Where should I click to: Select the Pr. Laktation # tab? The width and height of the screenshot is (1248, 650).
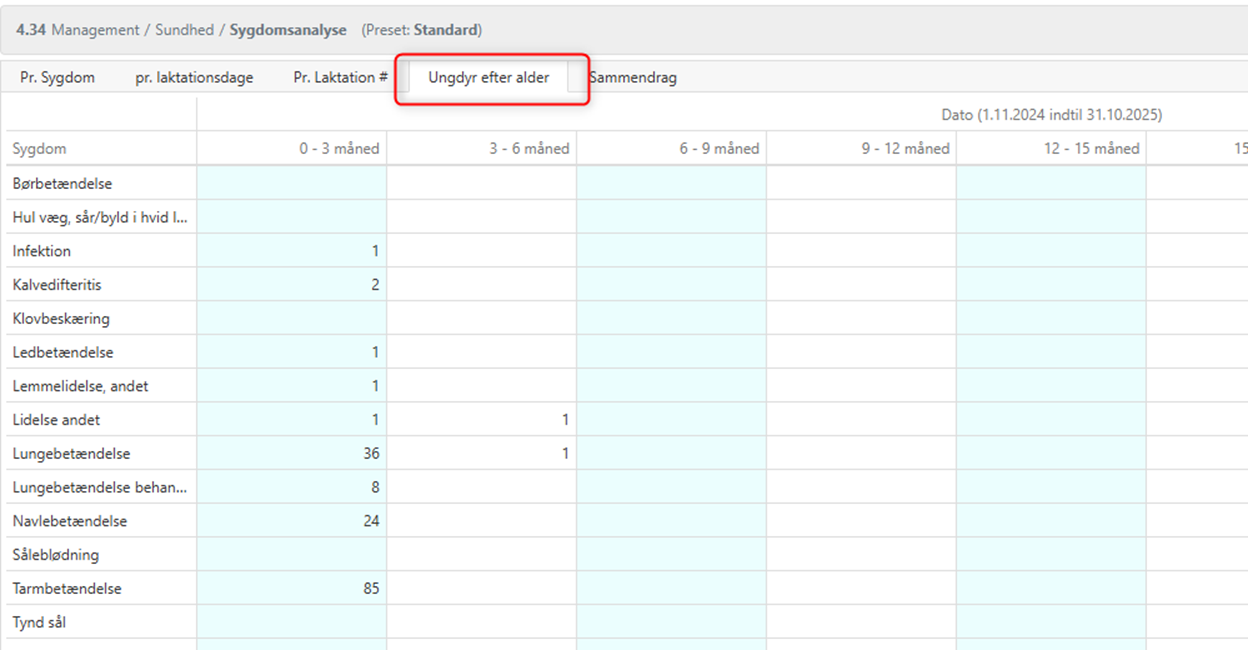[340, 77]
